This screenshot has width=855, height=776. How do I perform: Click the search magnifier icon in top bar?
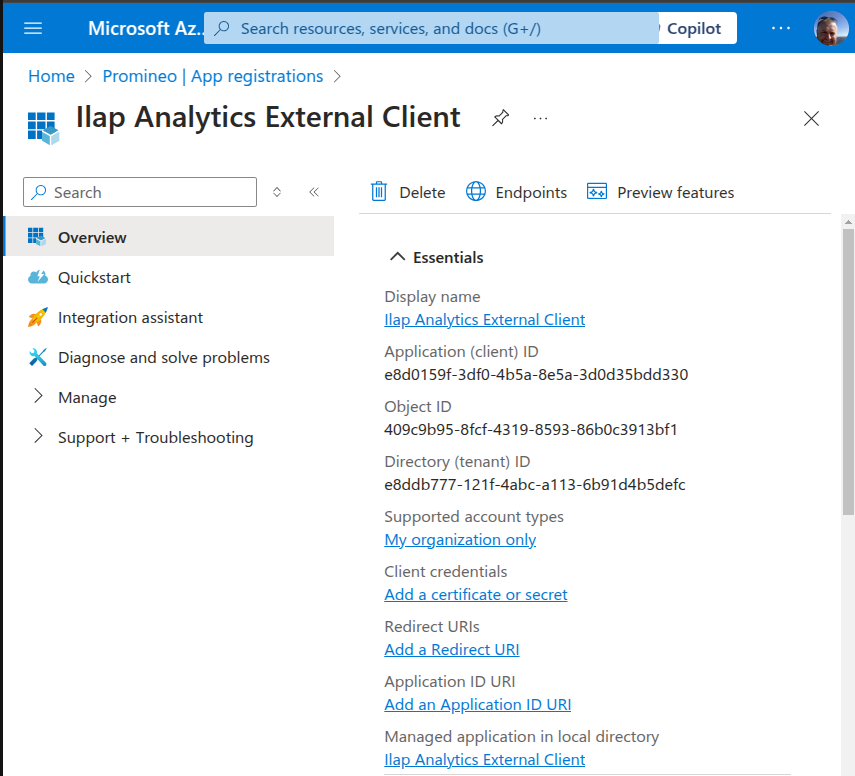[x=222, y=28]
